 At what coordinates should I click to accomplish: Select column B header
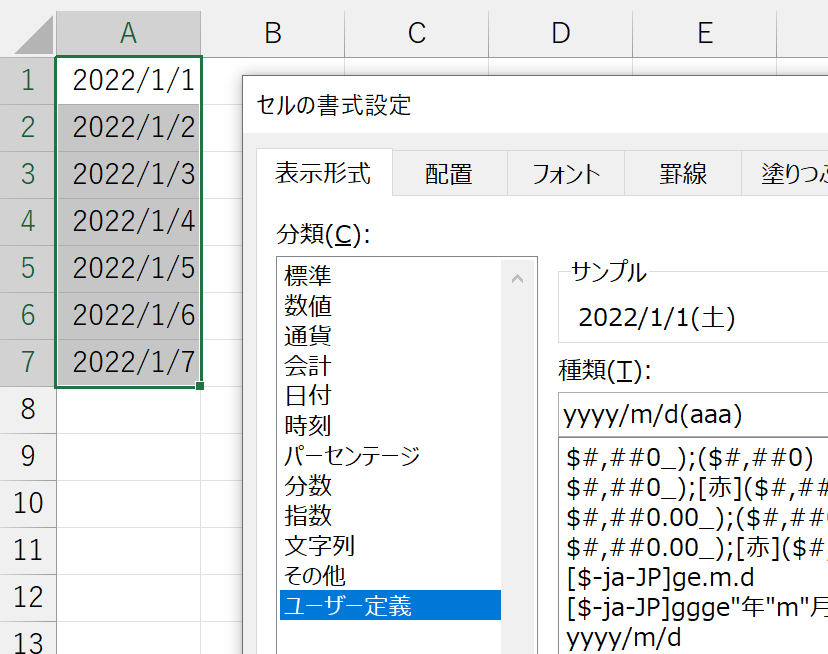pos(272,33)
